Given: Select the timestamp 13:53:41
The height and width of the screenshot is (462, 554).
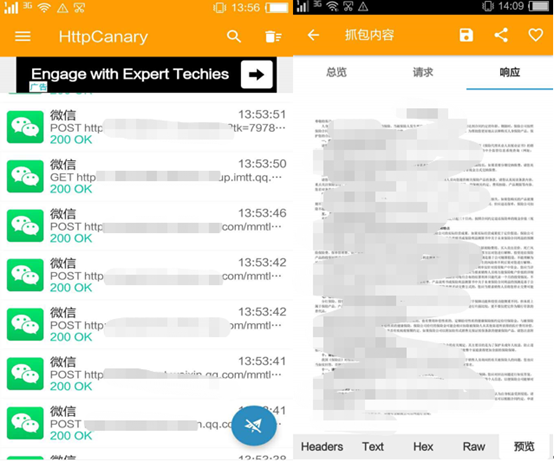Looking at the screenshot, I should (262, 361).
